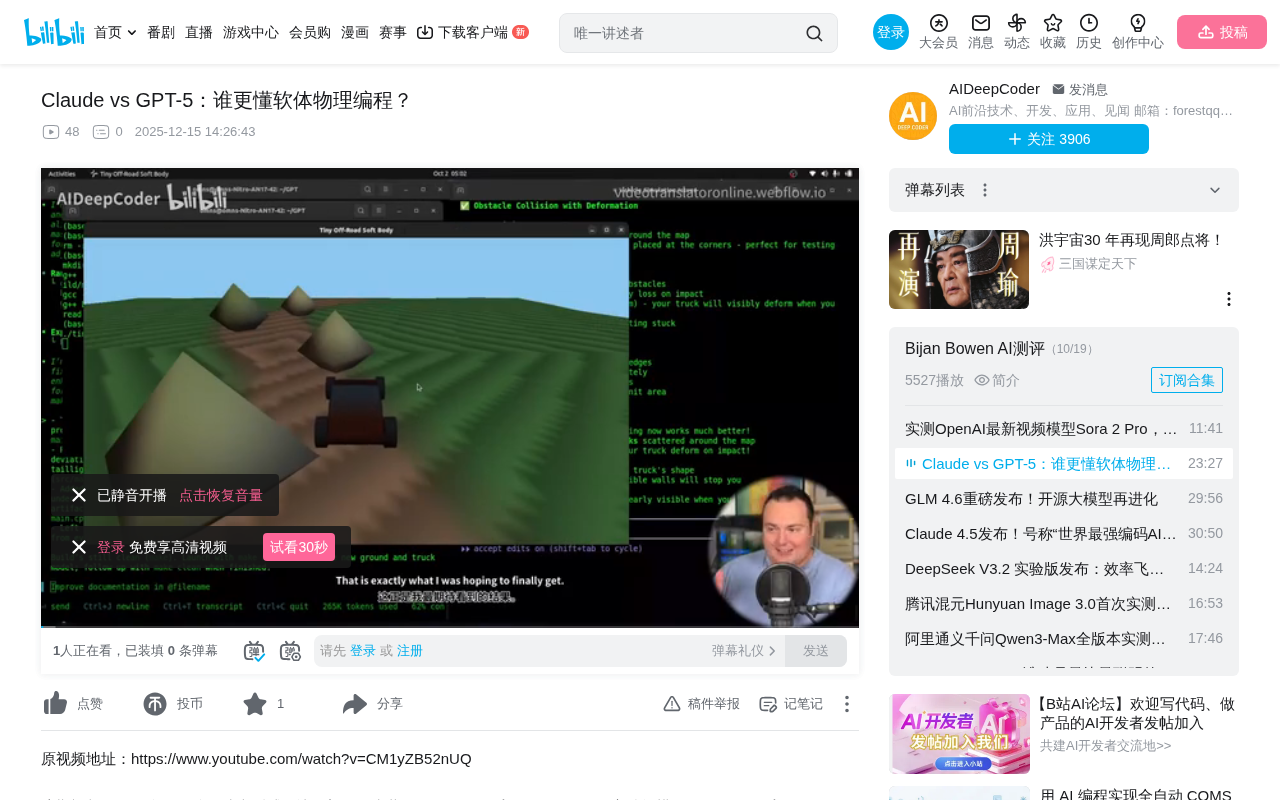This screenshot has height=800, width=1280.
Task: Go to 游戏中心 page
Action: tap(251, 32)
